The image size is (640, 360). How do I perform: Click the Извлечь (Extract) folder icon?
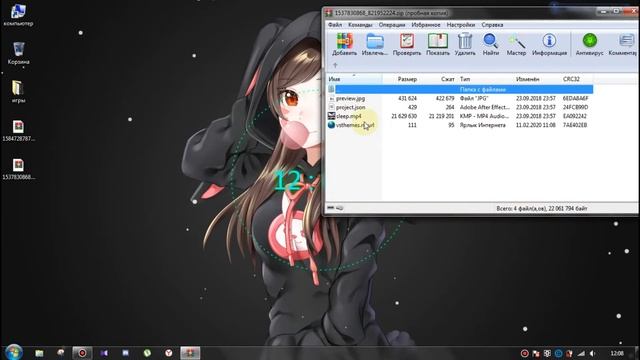(375, 42)
